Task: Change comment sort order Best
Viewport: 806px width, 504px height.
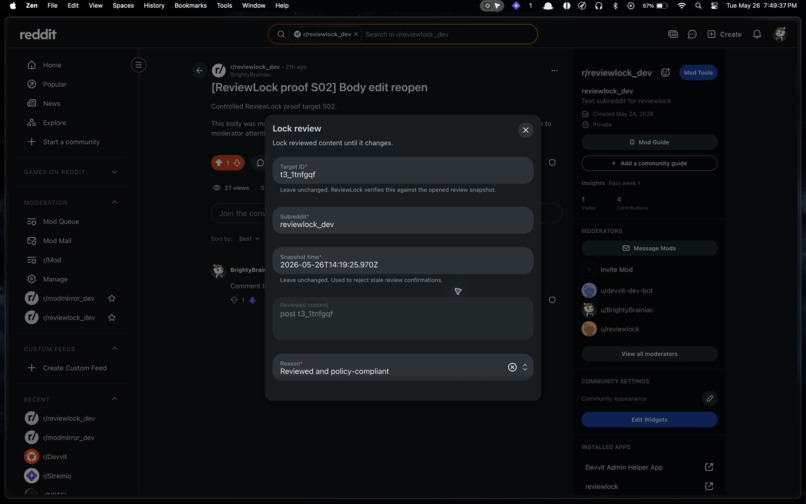Action: click(x=249, y=239)
